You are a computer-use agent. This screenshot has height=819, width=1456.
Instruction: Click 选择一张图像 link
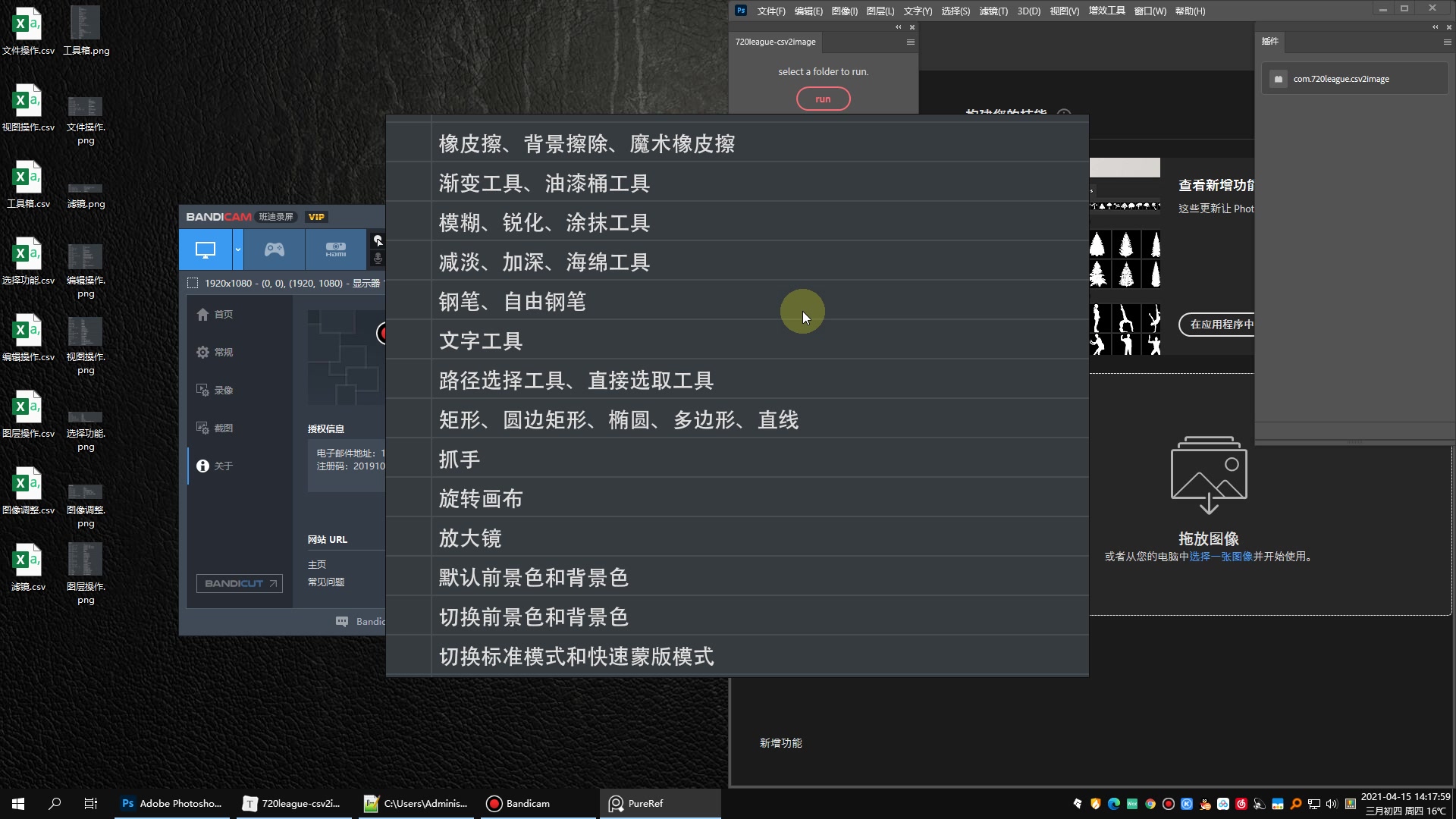(x=1221, y=557)
